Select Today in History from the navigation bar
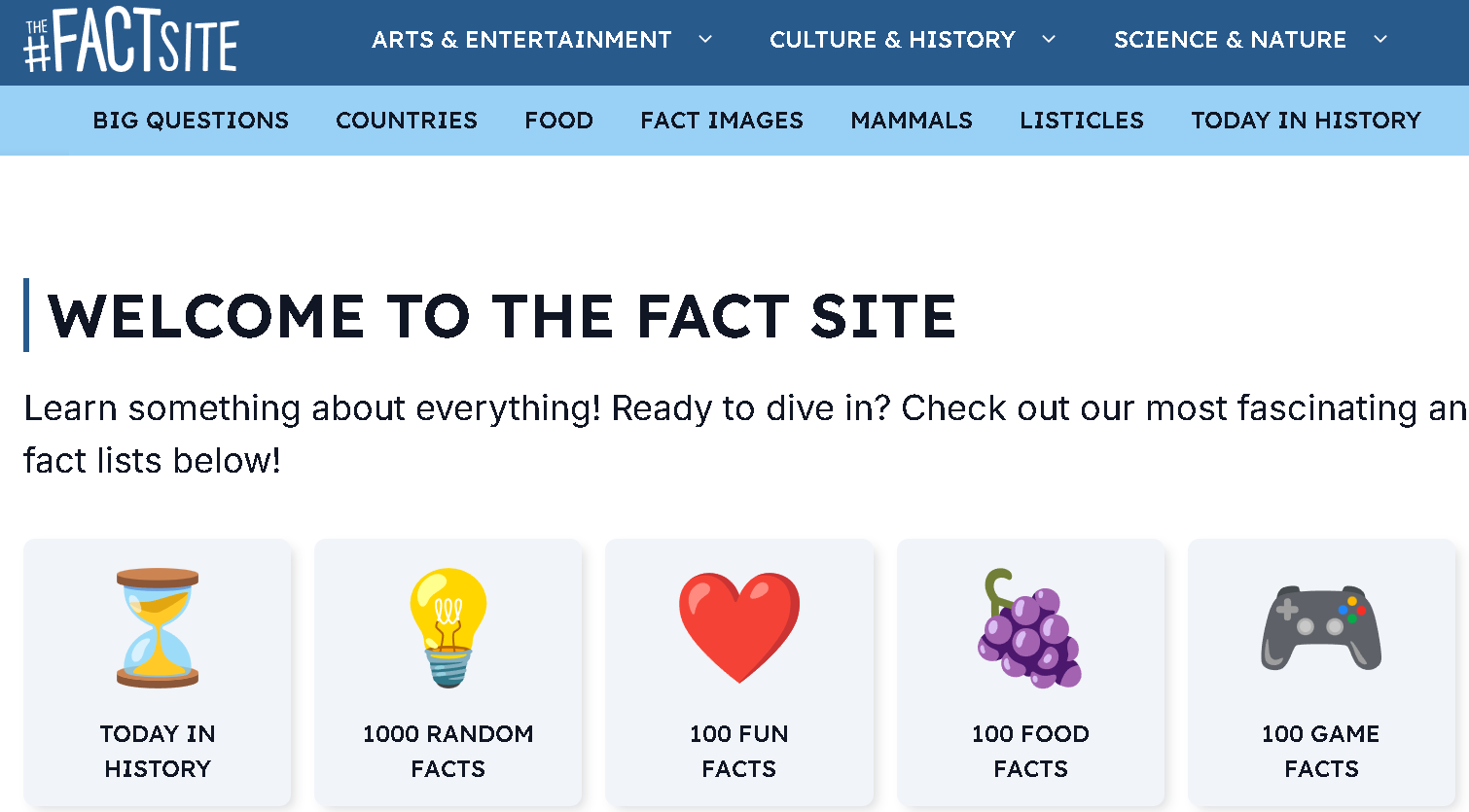The height and width of the screenshot is (812, 1469). click(x=1307, y=120)
